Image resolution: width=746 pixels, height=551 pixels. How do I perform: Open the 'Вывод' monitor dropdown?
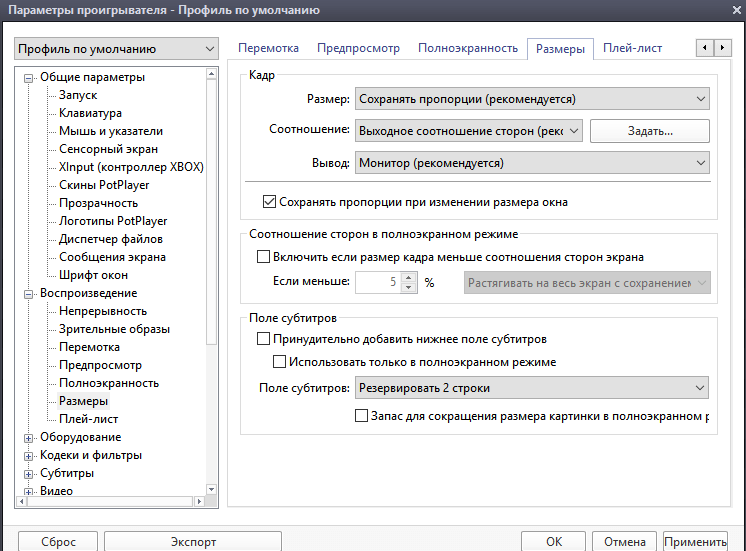click(531, 162)
